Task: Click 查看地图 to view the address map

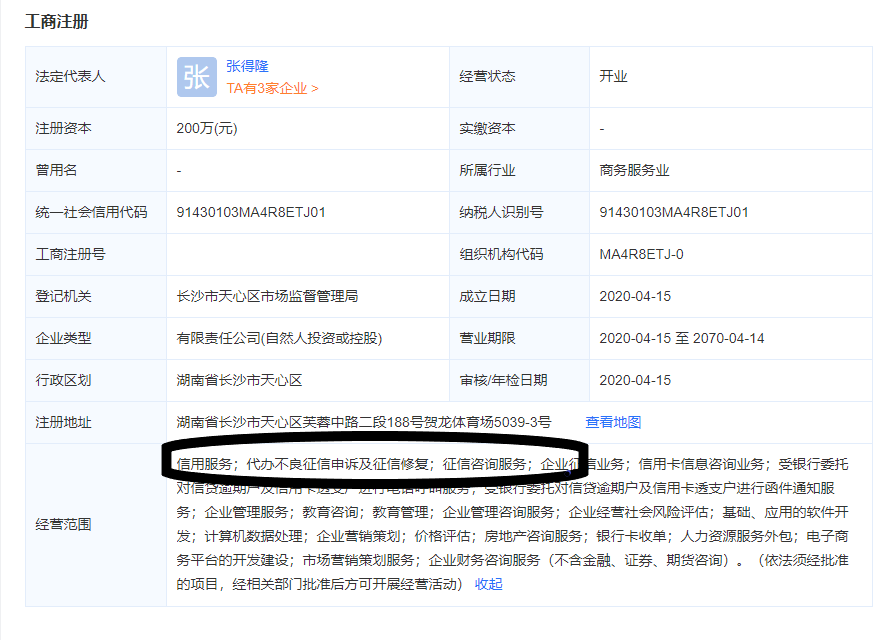Action: pyautogui.click(x=613, y=422)
